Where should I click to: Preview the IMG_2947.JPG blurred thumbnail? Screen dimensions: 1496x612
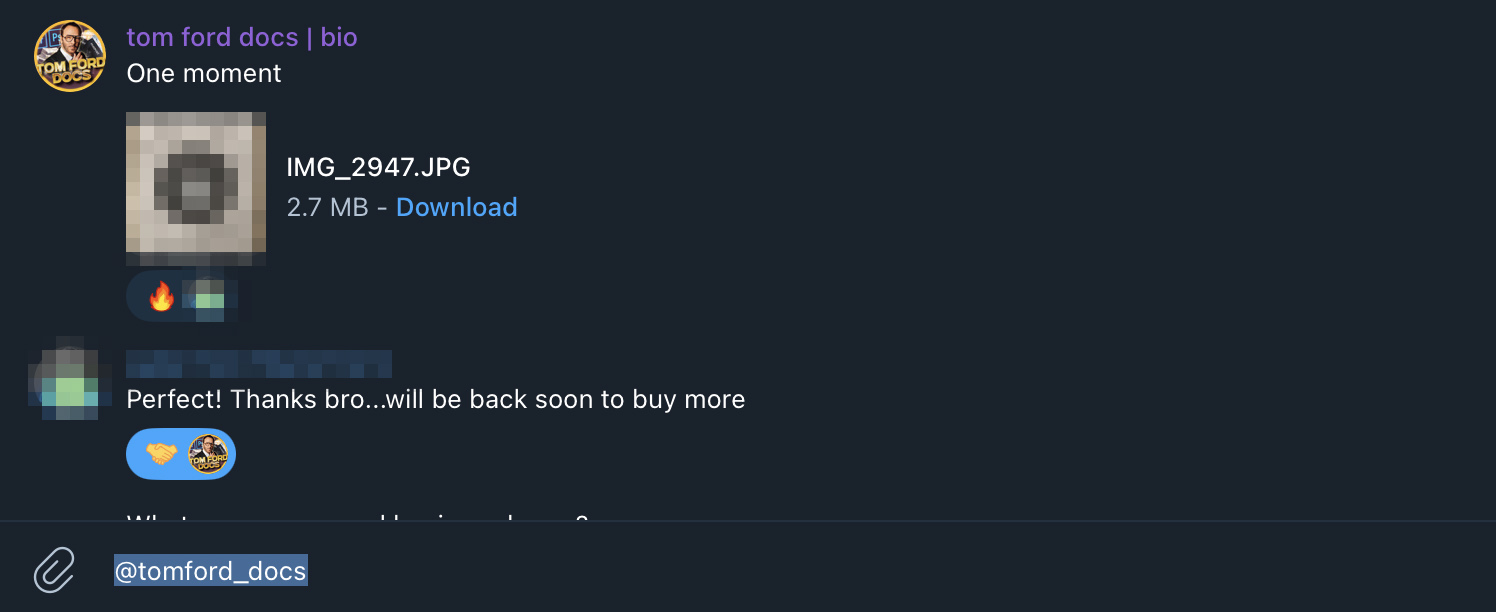click(x=196, y=188)
